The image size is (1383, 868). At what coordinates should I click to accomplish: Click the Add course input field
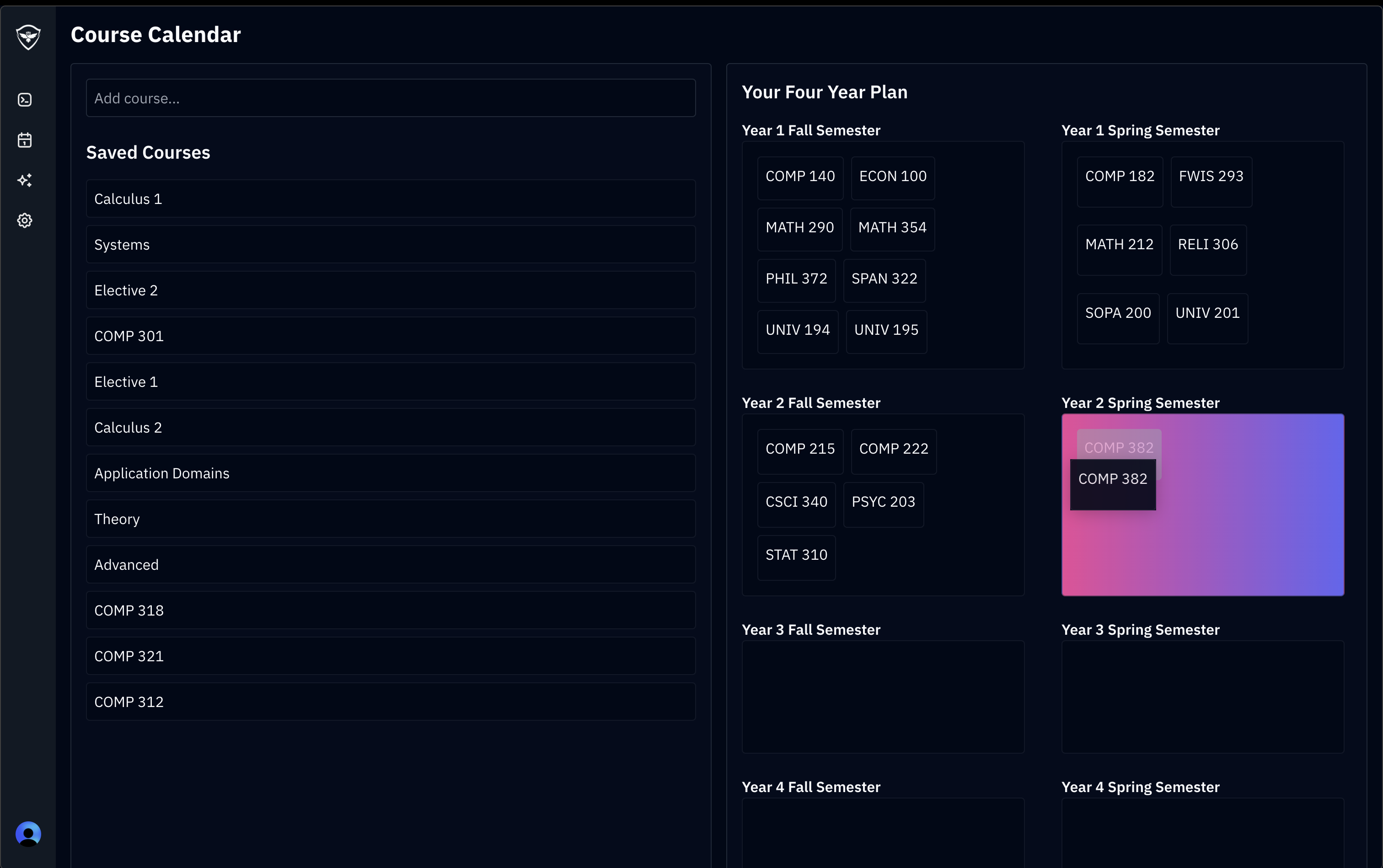(391, 98)
